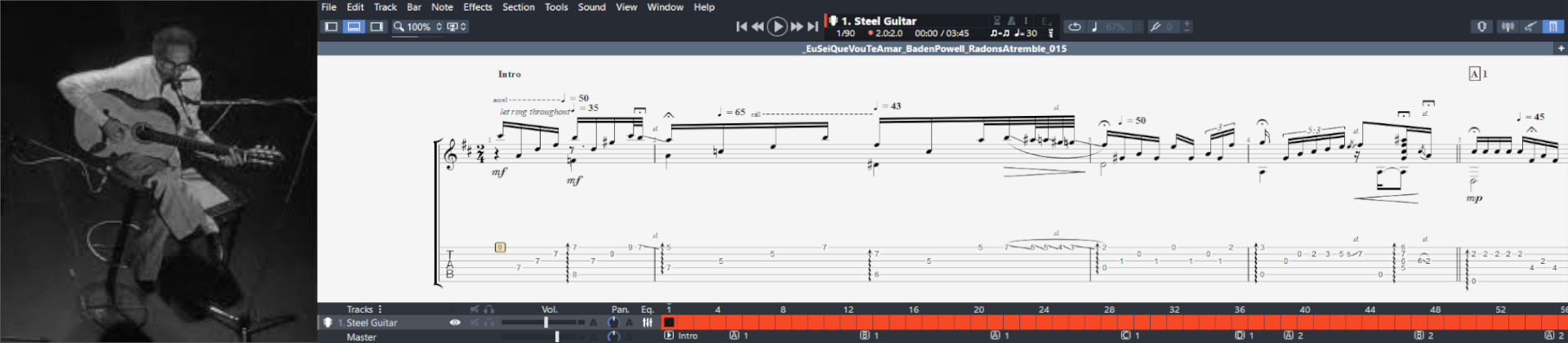Click the transposition tuning fork icon
Screen dimensions: 1568x343
coord(1155,27)
